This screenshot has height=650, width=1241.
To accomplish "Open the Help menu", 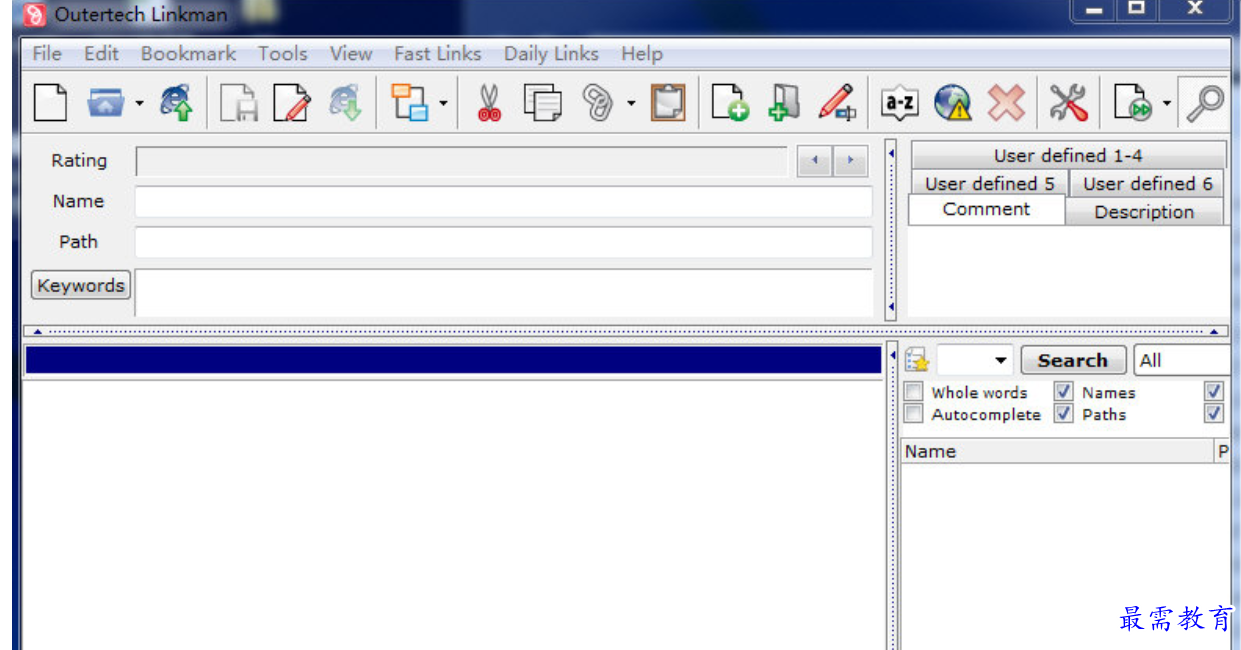I will point(641,54).
